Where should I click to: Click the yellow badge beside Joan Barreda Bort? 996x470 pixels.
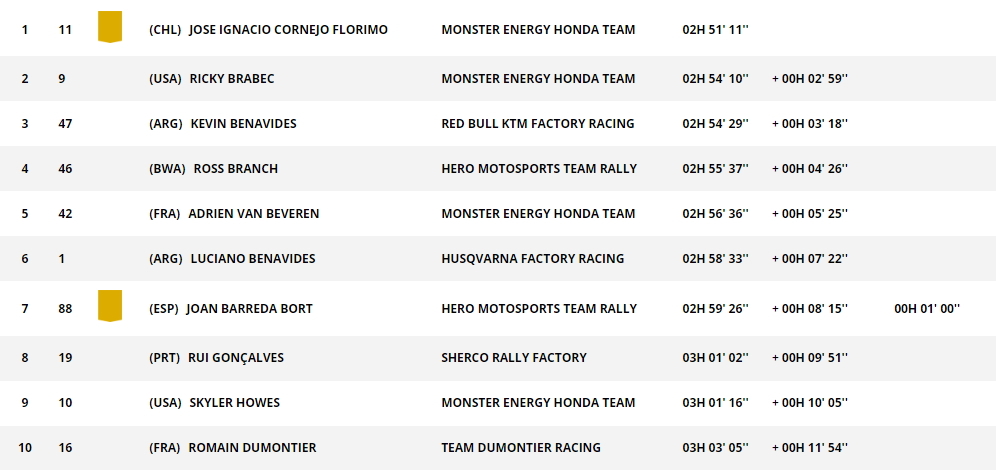pos(110,306)
